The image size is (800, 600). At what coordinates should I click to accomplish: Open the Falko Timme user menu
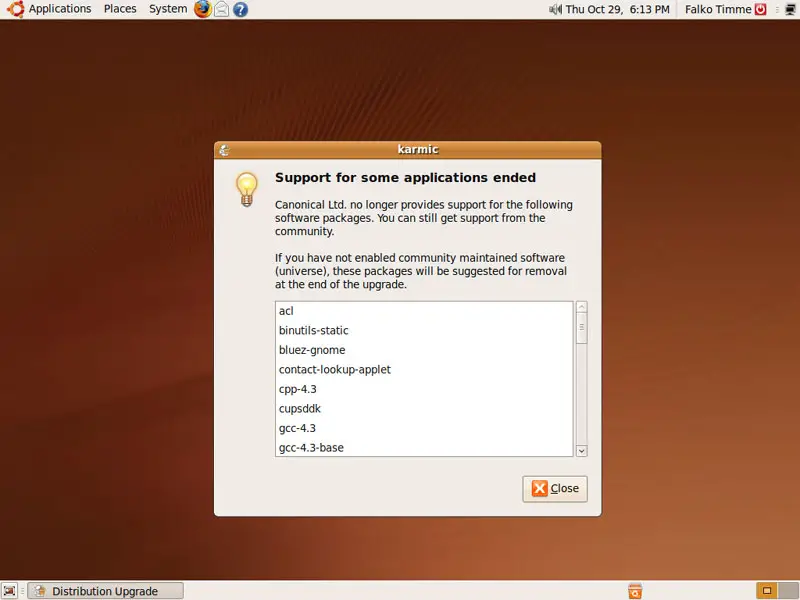point(718,9)
